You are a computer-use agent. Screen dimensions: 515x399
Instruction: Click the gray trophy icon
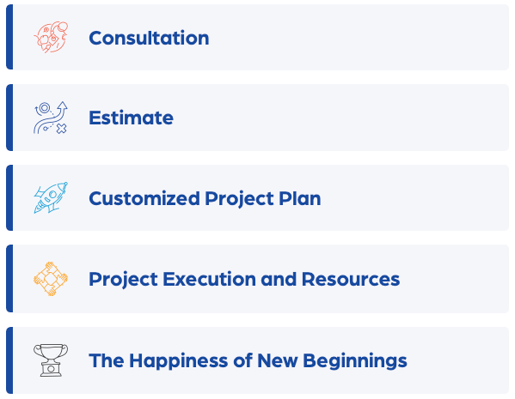[x=51, y=360]
